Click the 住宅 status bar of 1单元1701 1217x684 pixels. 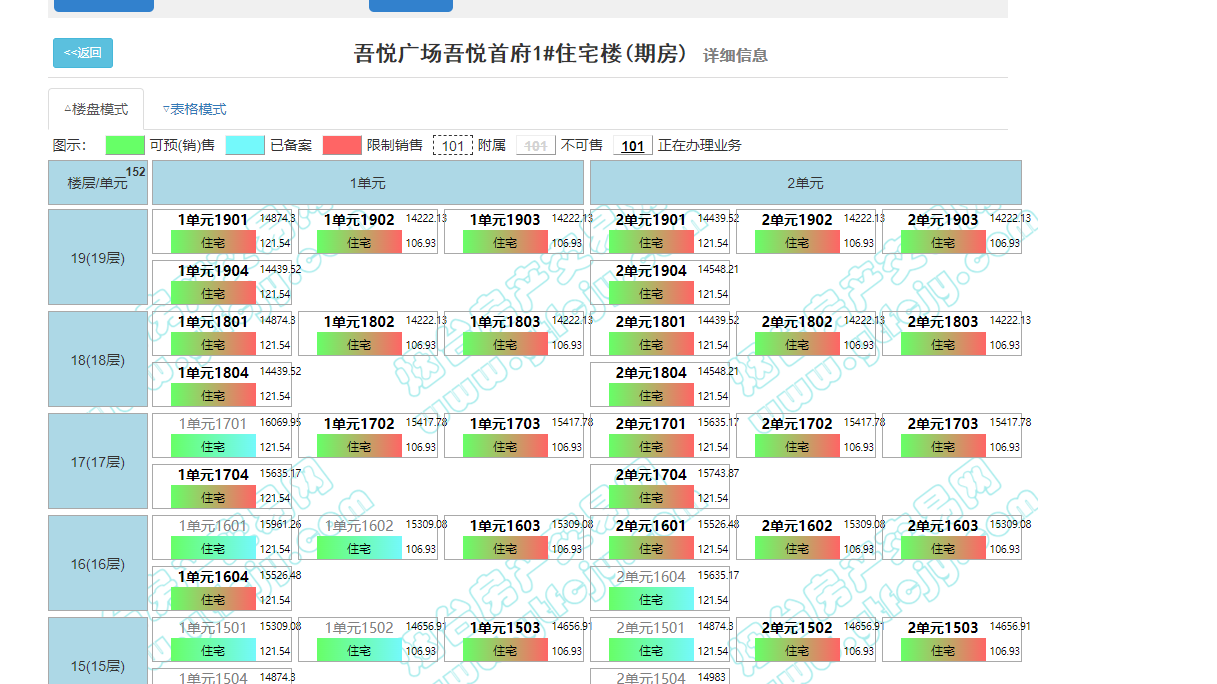pyautogui.click(x=213, y=446)
